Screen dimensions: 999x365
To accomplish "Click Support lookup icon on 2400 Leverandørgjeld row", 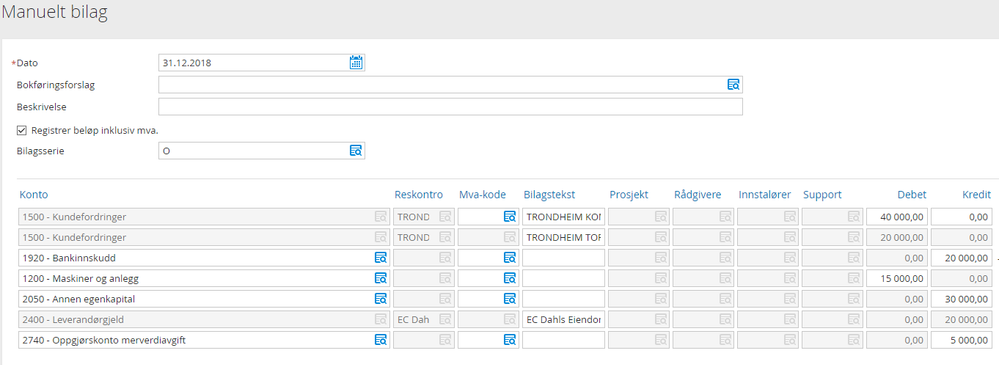I will (x=854, y=319).
